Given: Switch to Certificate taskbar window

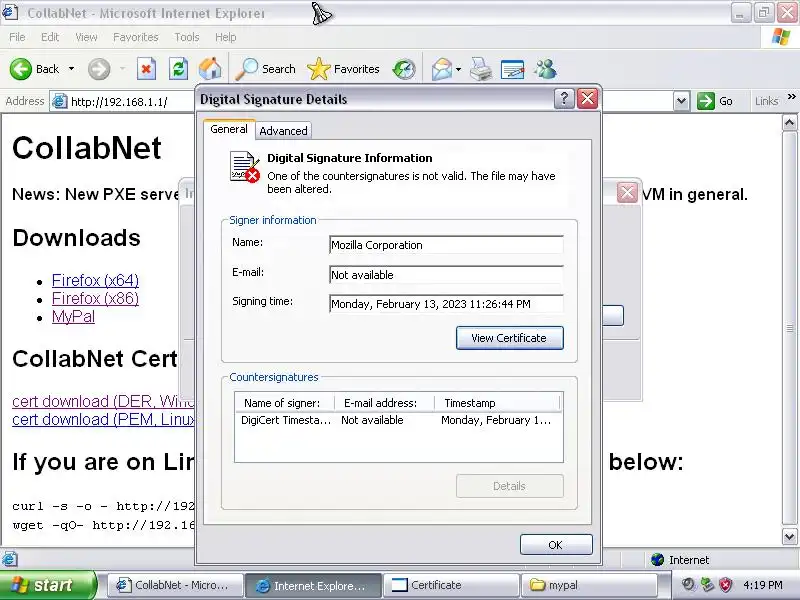Looking at the screenshot, I should click(451, 585).
